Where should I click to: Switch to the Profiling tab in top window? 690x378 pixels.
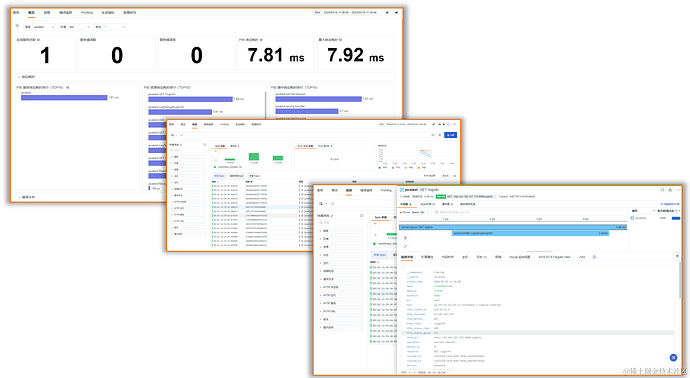87,13
